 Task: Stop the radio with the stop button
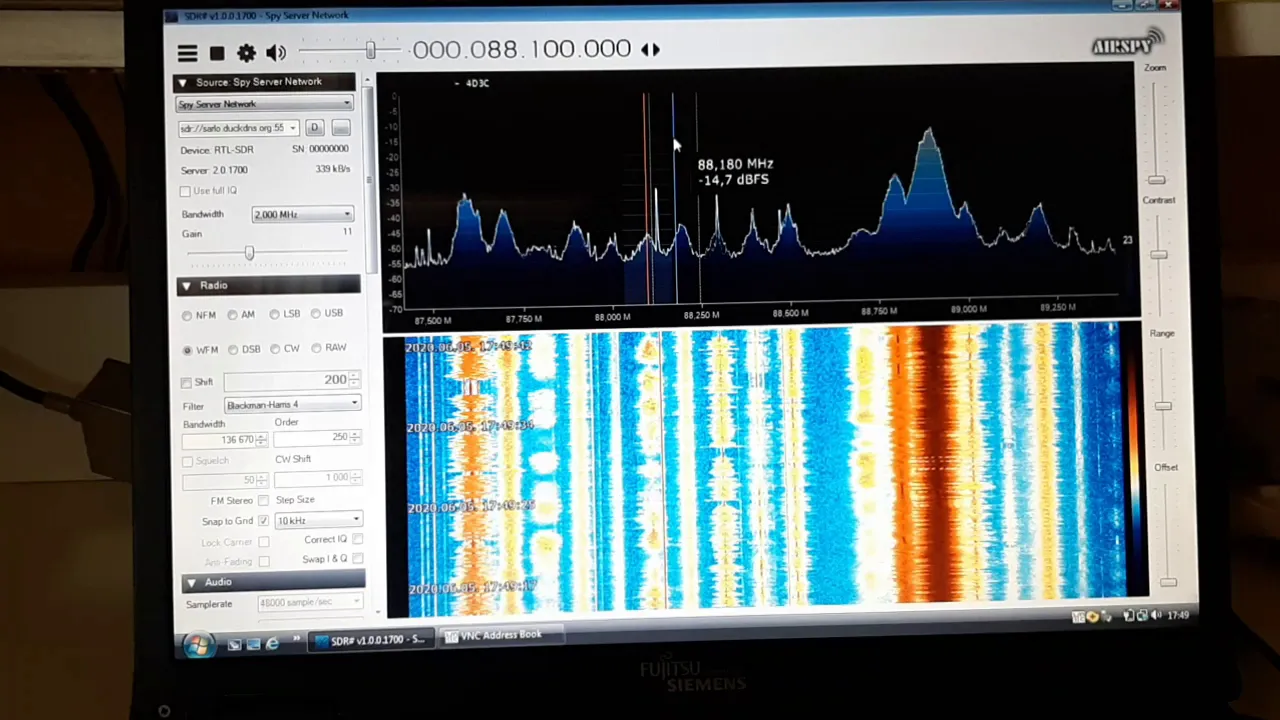point(217,53)
